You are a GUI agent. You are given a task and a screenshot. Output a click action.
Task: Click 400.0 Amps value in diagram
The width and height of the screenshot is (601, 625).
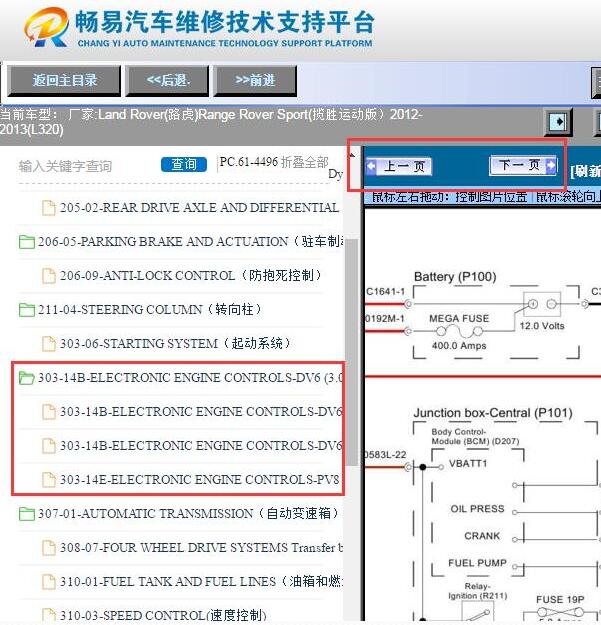459,346
